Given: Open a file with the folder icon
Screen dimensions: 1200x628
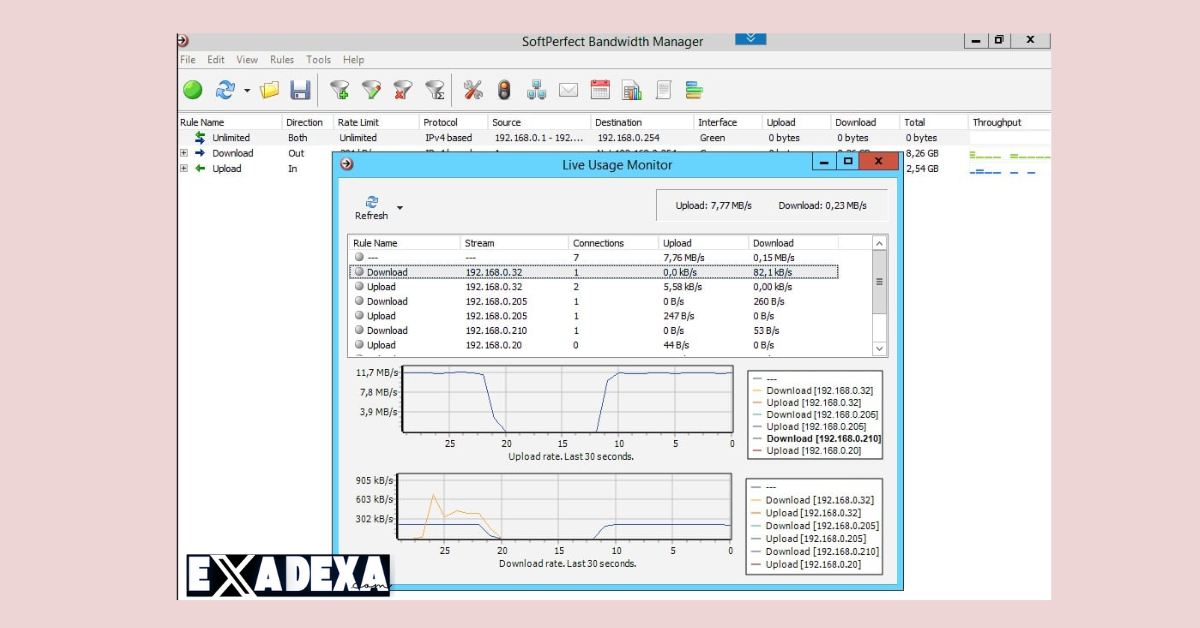Looking at the screenshot, I should click(x=268, y=89).
